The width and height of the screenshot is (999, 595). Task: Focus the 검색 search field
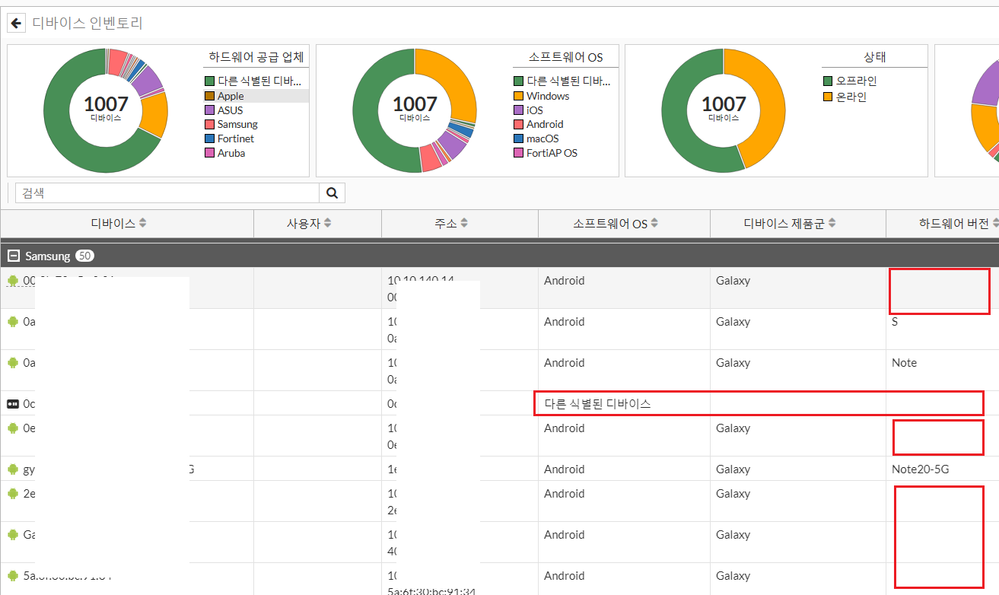167,193
